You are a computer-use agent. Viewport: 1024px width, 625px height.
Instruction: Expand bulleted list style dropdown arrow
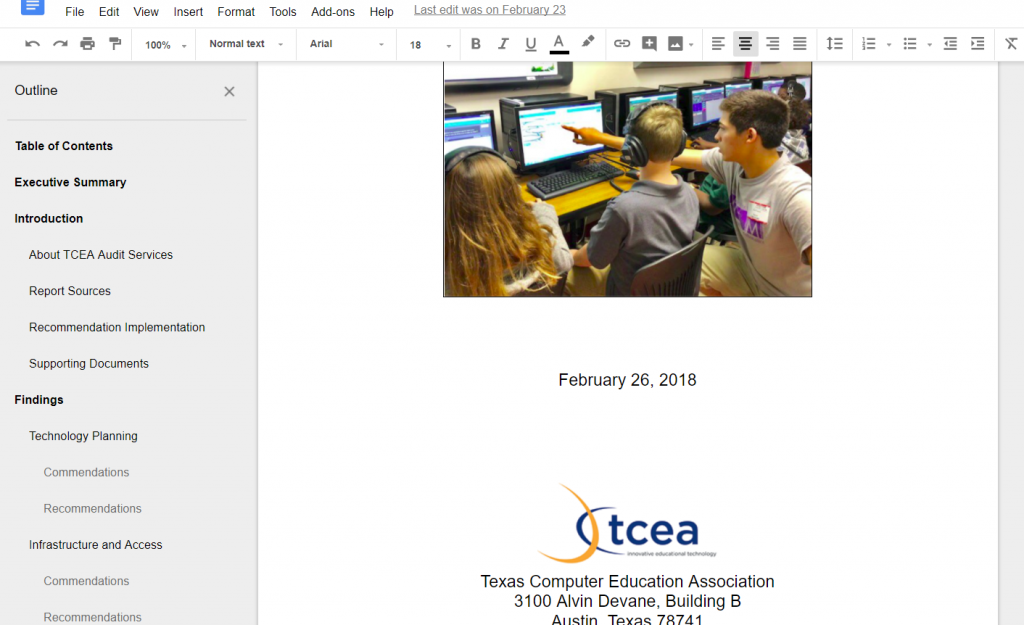929,45
